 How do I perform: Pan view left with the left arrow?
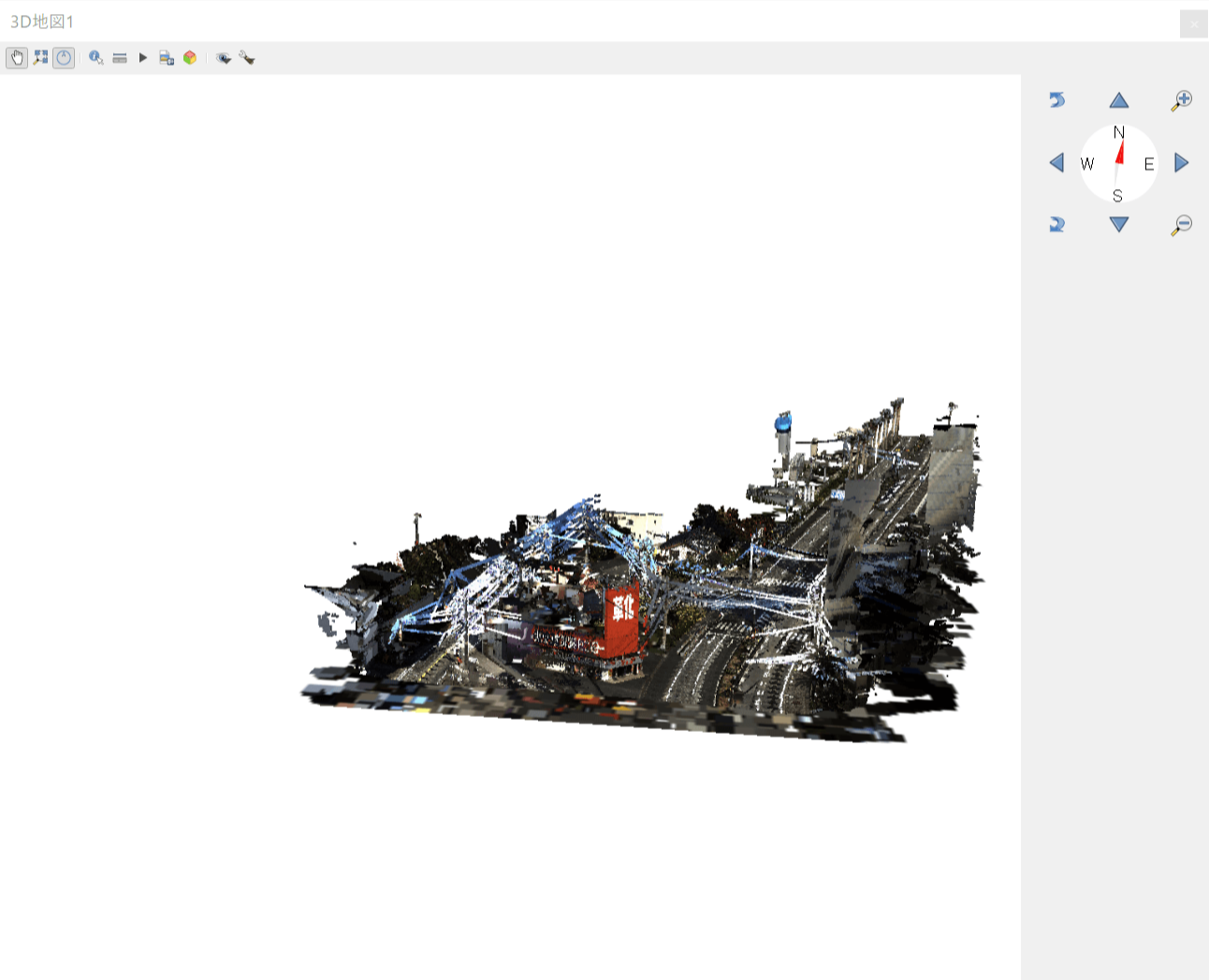[x=1056, y=163]
